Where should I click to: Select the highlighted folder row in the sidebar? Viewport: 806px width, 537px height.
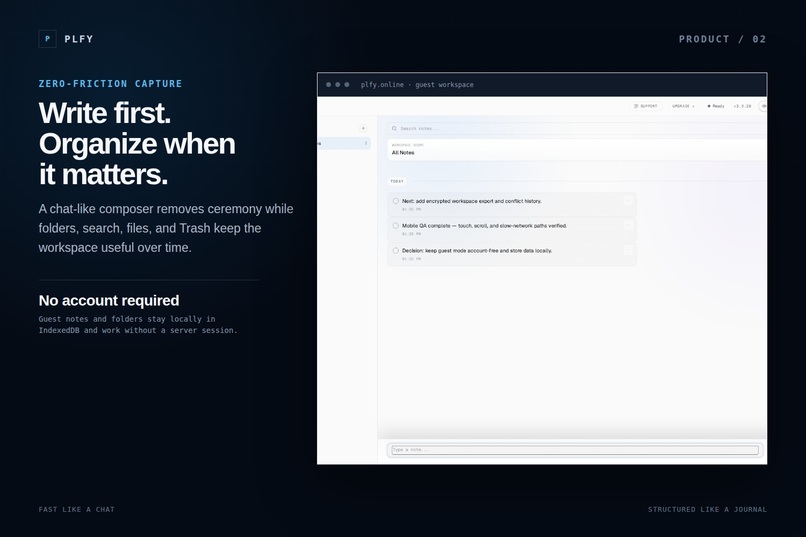[x=344, y=143]
